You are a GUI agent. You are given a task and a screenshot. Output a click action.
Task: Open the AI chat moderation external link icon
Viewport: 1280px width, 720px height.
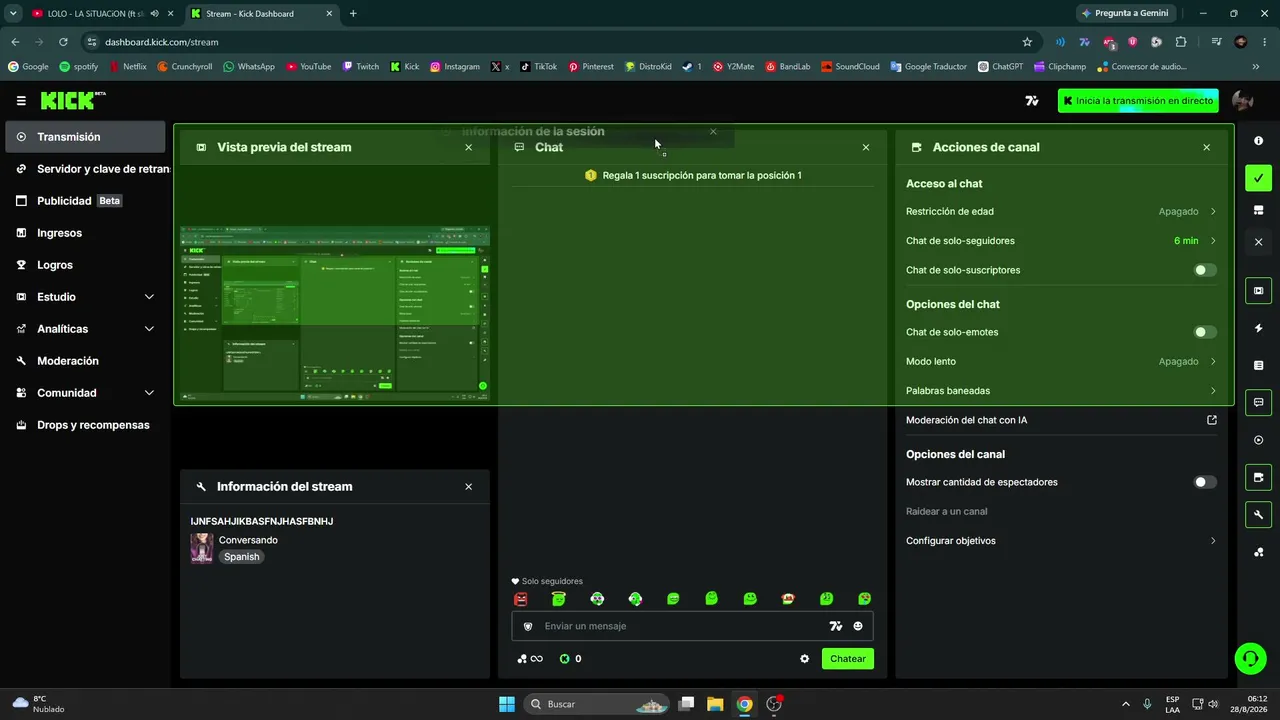[x=1212, y=420]
